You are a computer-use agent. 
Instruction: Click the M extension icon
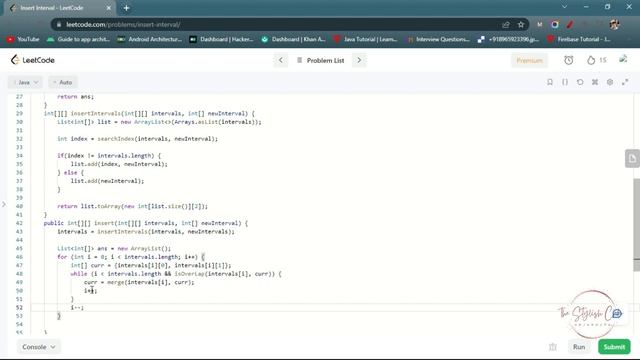(x=540, y=24)
